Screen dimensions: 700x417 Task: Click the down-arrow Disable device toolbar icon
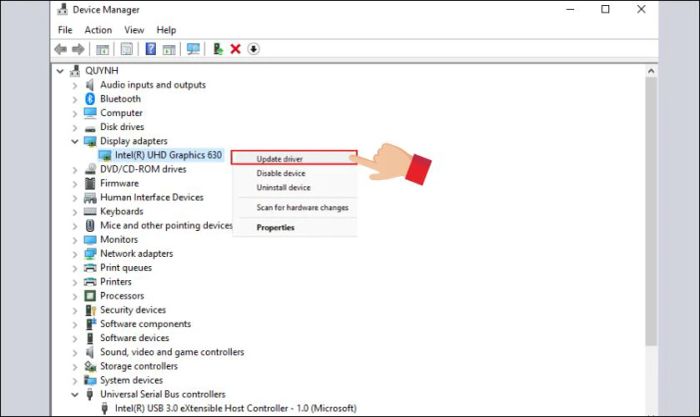coord(253,49)
